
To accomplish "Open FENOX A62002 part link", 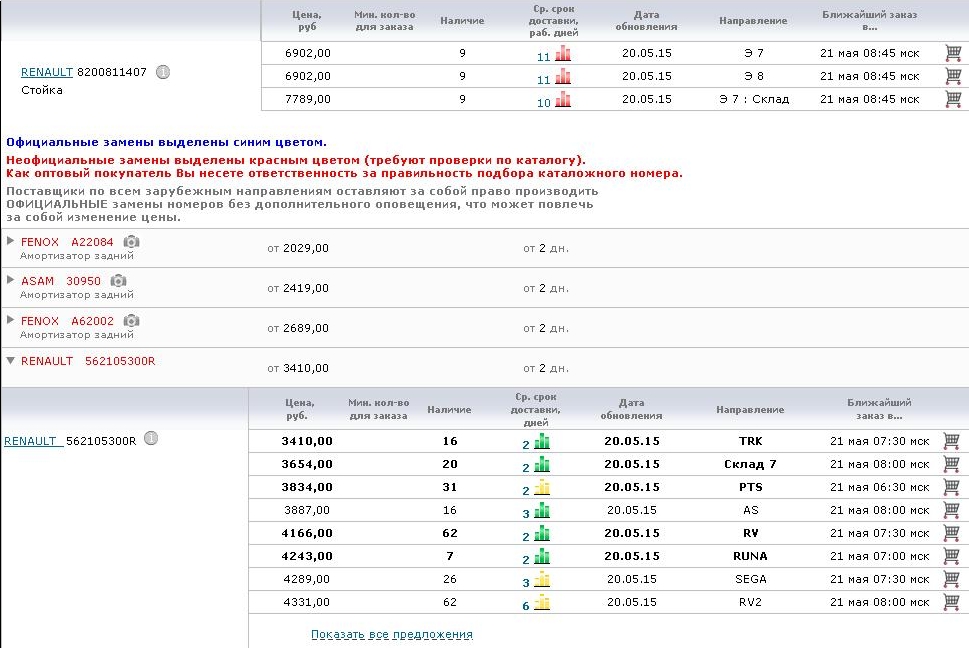I will (x=67, y=321).
